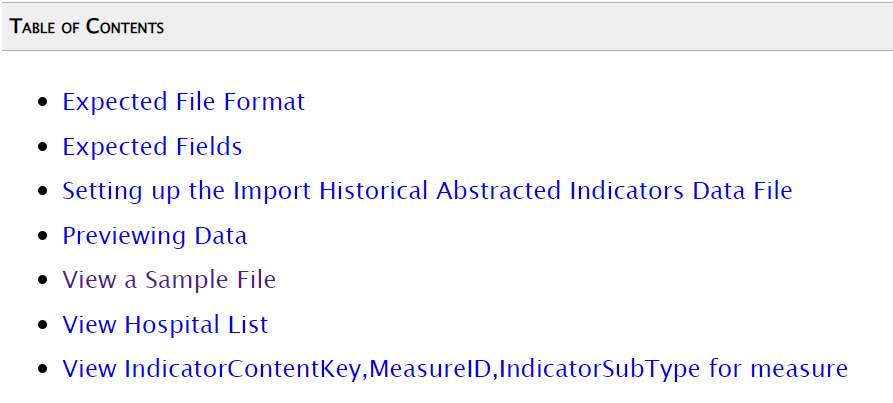The height and width of the screenshot is (403, 893).
Task: Click the gray Table of Contents header bar
Action: [x=447, y=26]
